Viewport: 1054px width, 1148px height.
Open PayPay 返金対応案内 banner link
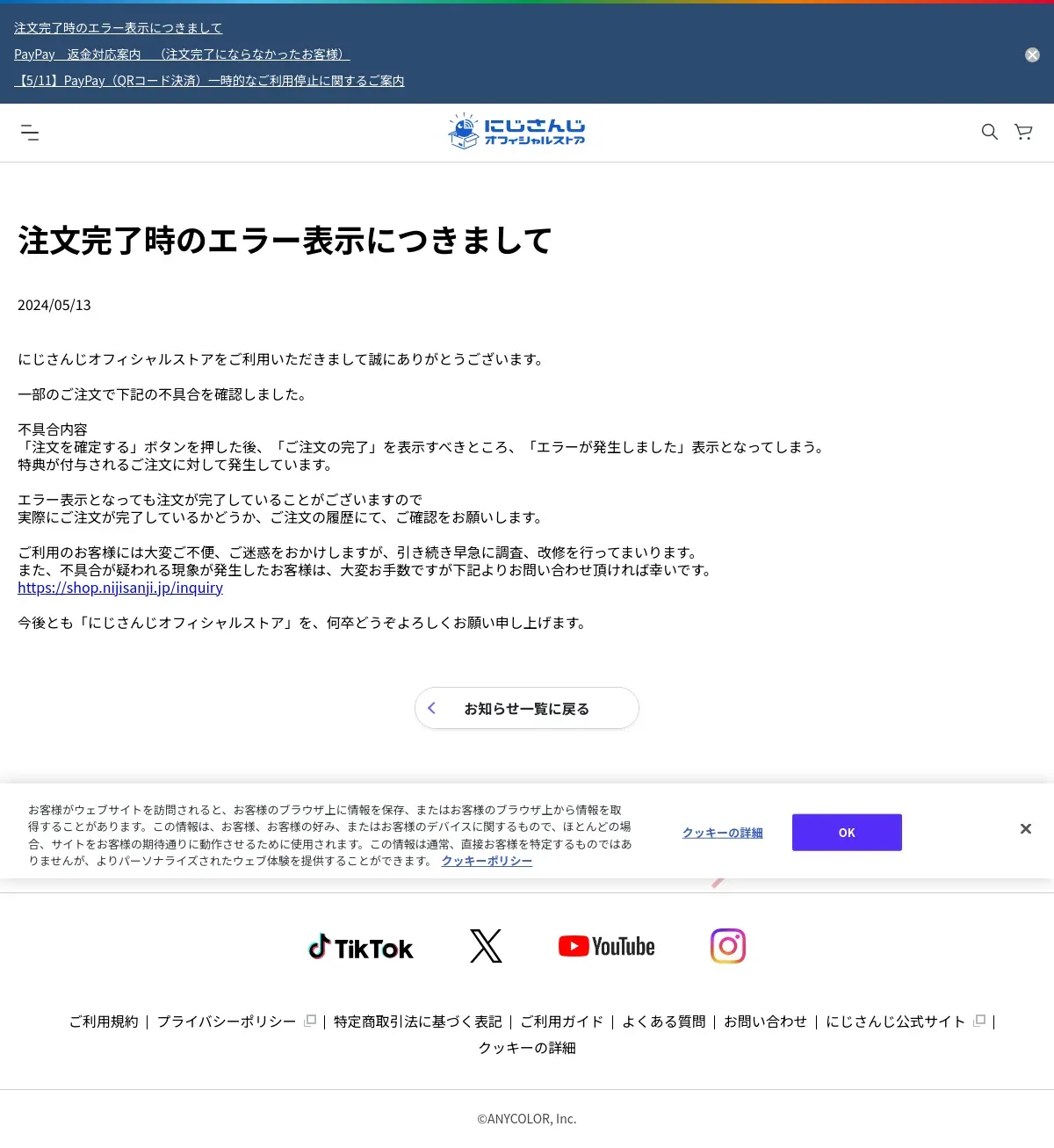click(182, 54)
